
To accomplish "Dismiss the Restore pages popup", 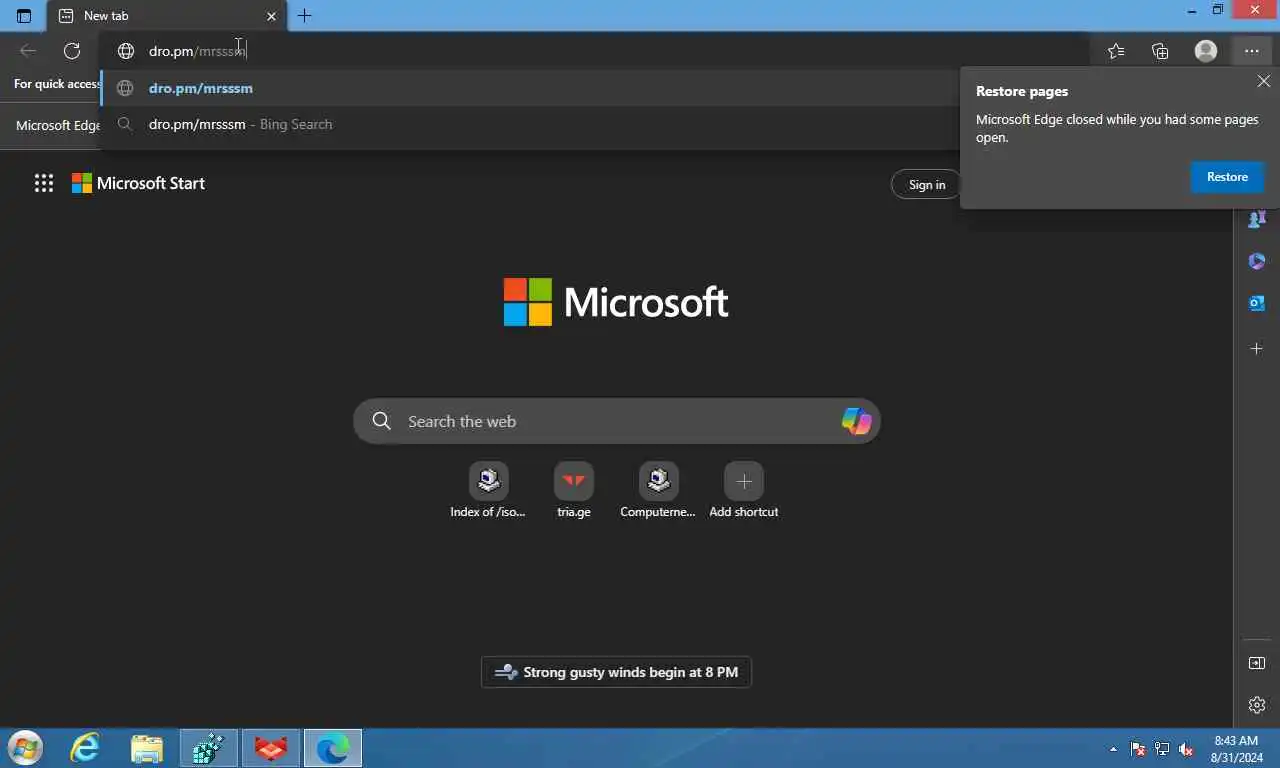I will point(1264,81).
